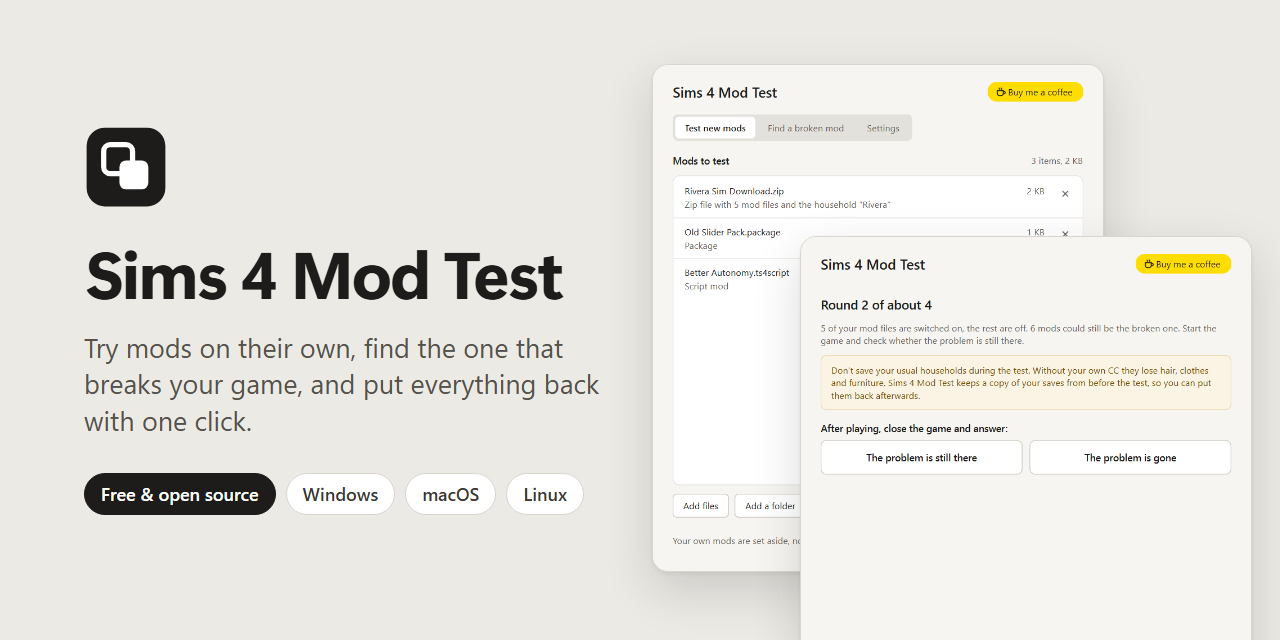Open the Test new mods tab
This screenshot has height=640, width=1280.
click(x=715, y=128)
